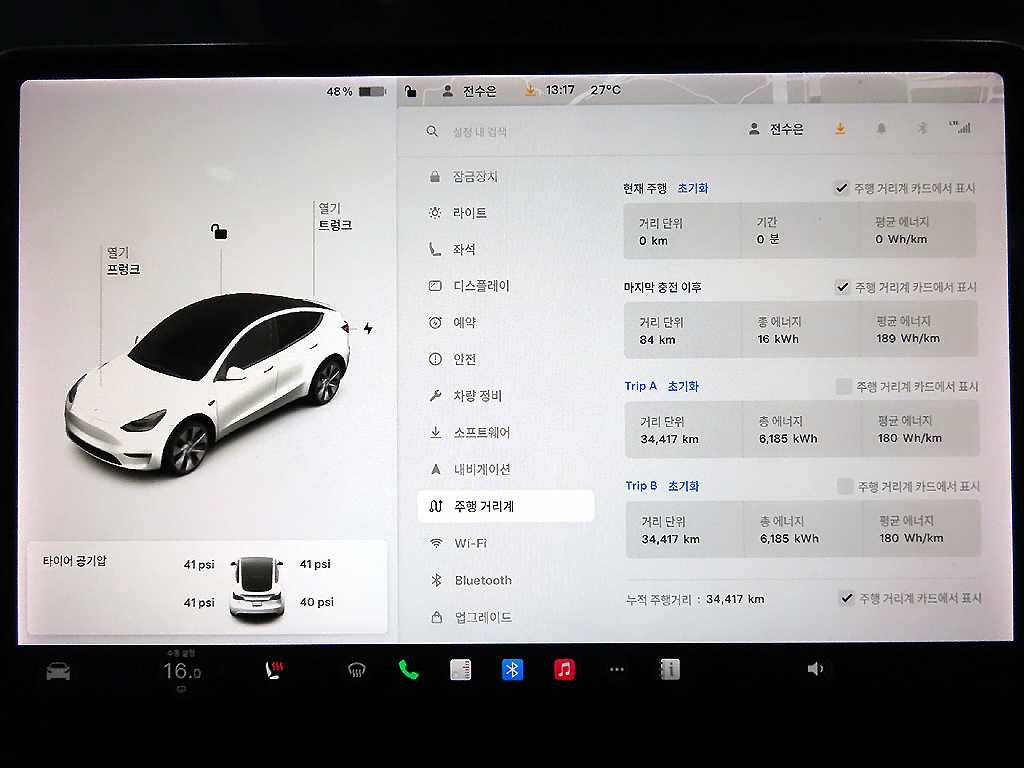The width and height of the screenshot is (1024, 768).
Task: Tap the 누적 주행거리 34,417 km odometer value
Action: tap(735, 599)
